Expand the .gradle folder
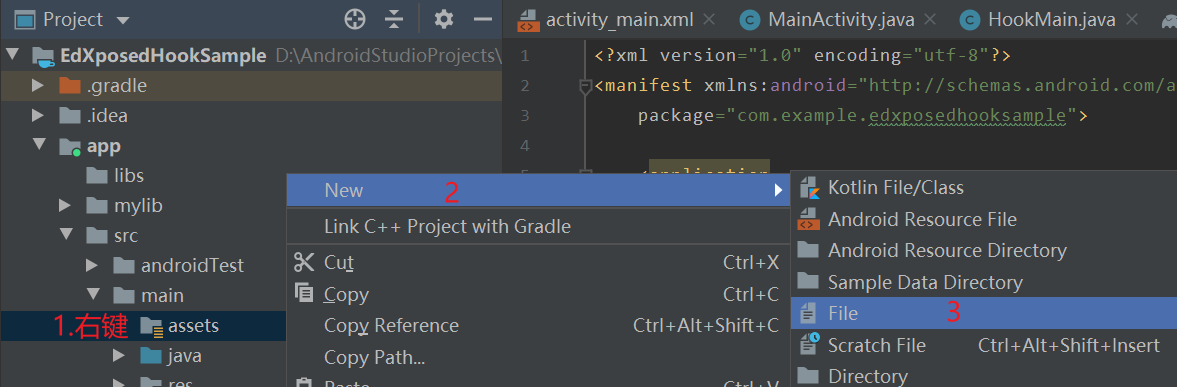Screen dimensions: 1177x387 [x=38, y=86]
